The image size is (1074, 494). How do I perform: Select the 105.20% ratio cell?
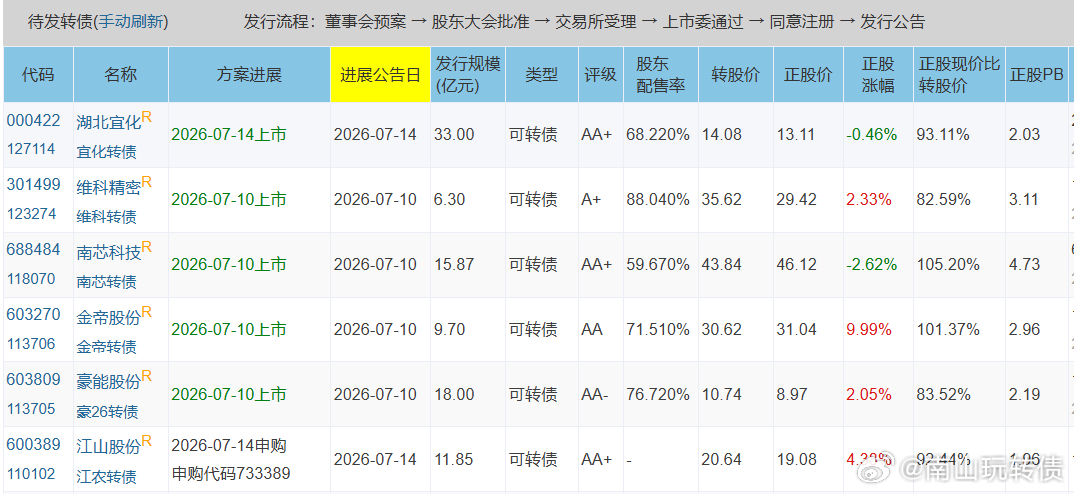click(947, 265)
